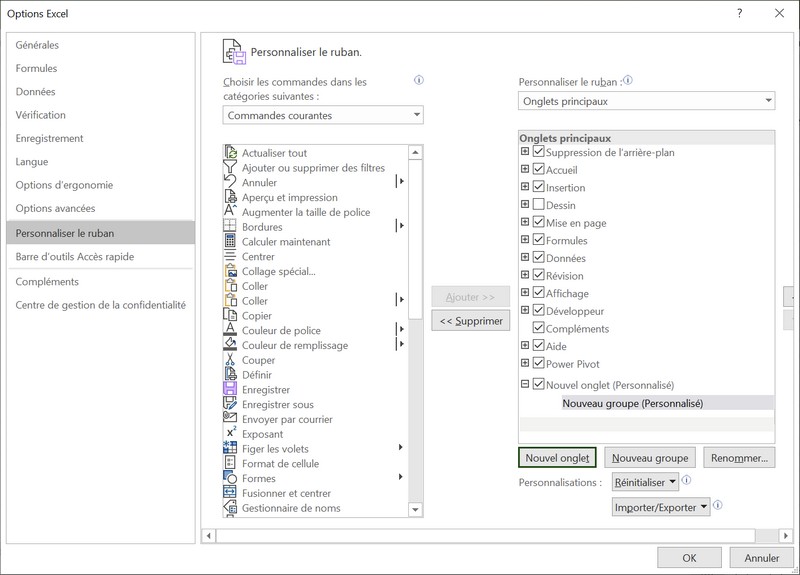
Task: Uncheck the Développeur tab checkbox
Action: coord(539,311)
